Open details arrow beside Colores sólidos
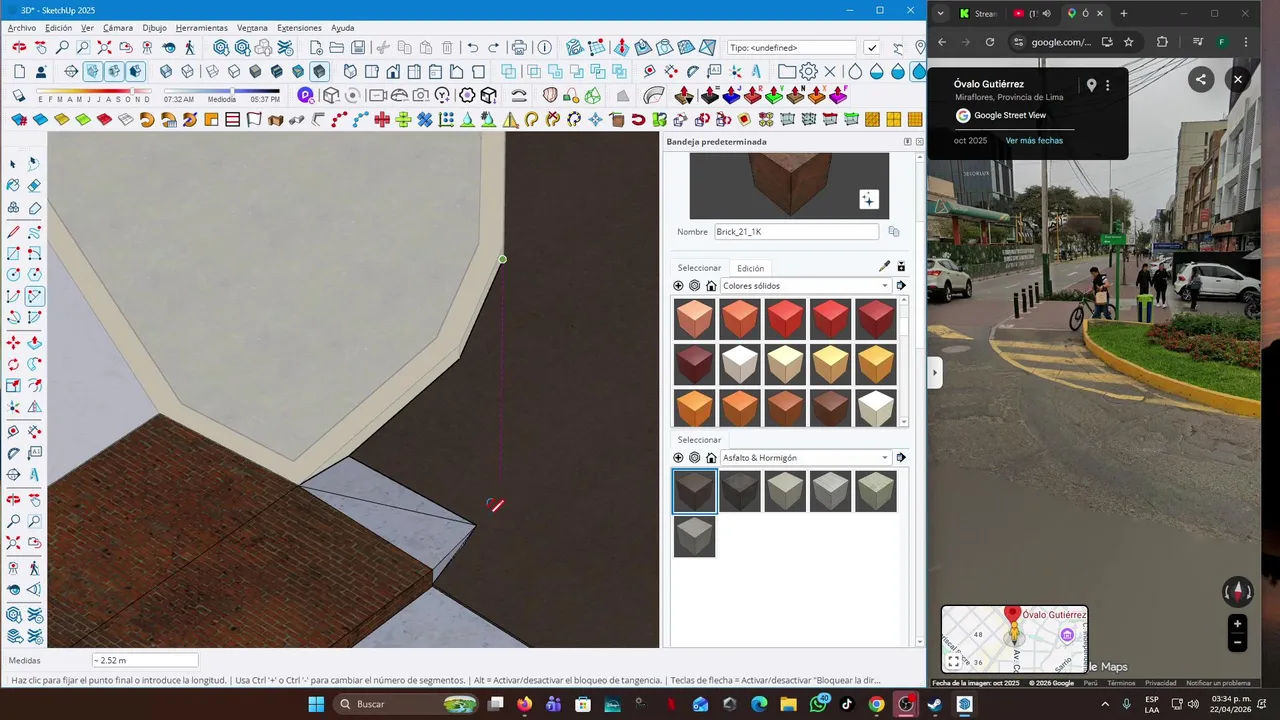The width and height of the screenshot is (1280, 720). [x=901, y=286]
